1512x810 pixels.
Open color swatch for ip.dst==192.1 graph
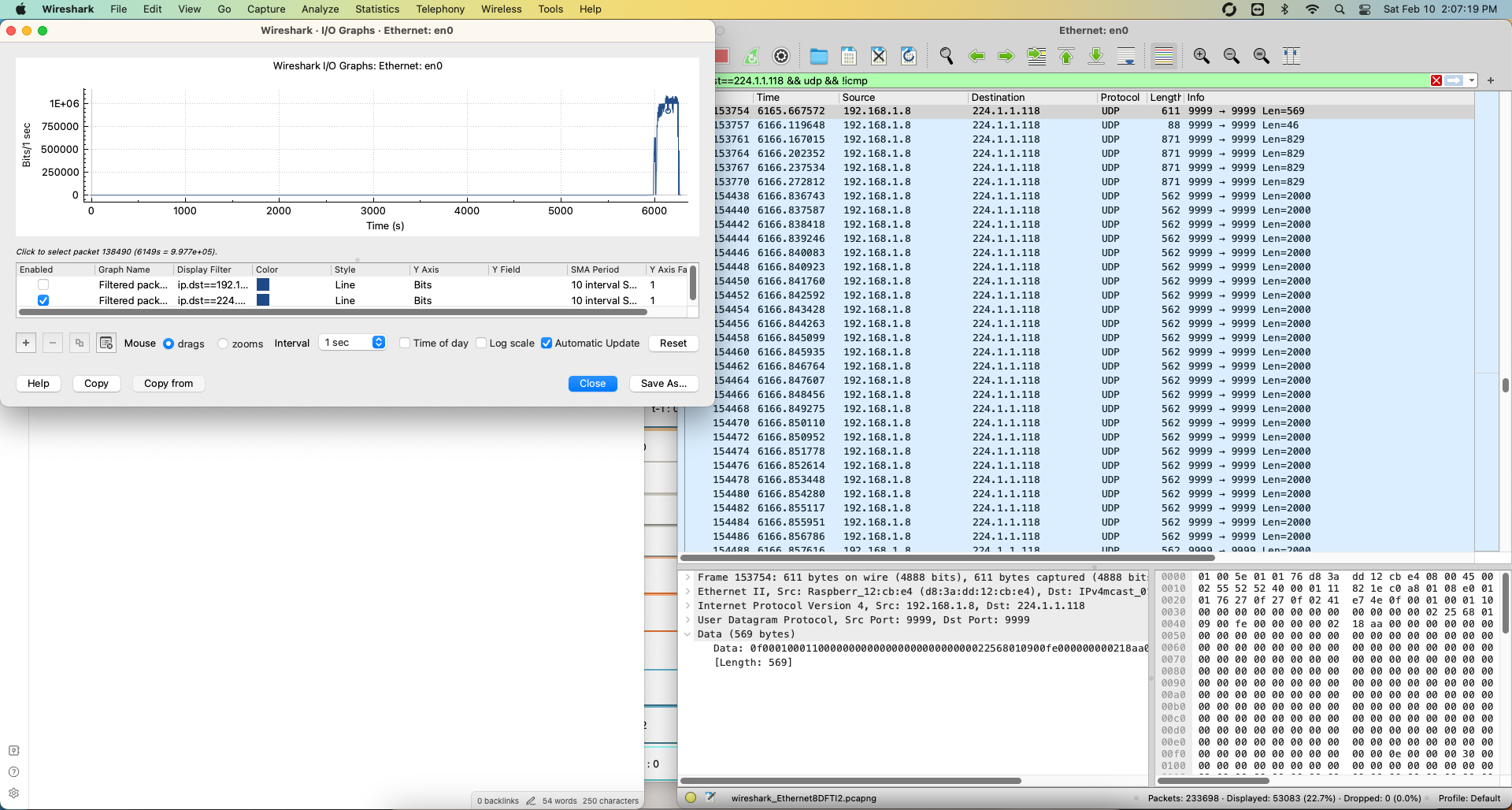coord(263,284)
